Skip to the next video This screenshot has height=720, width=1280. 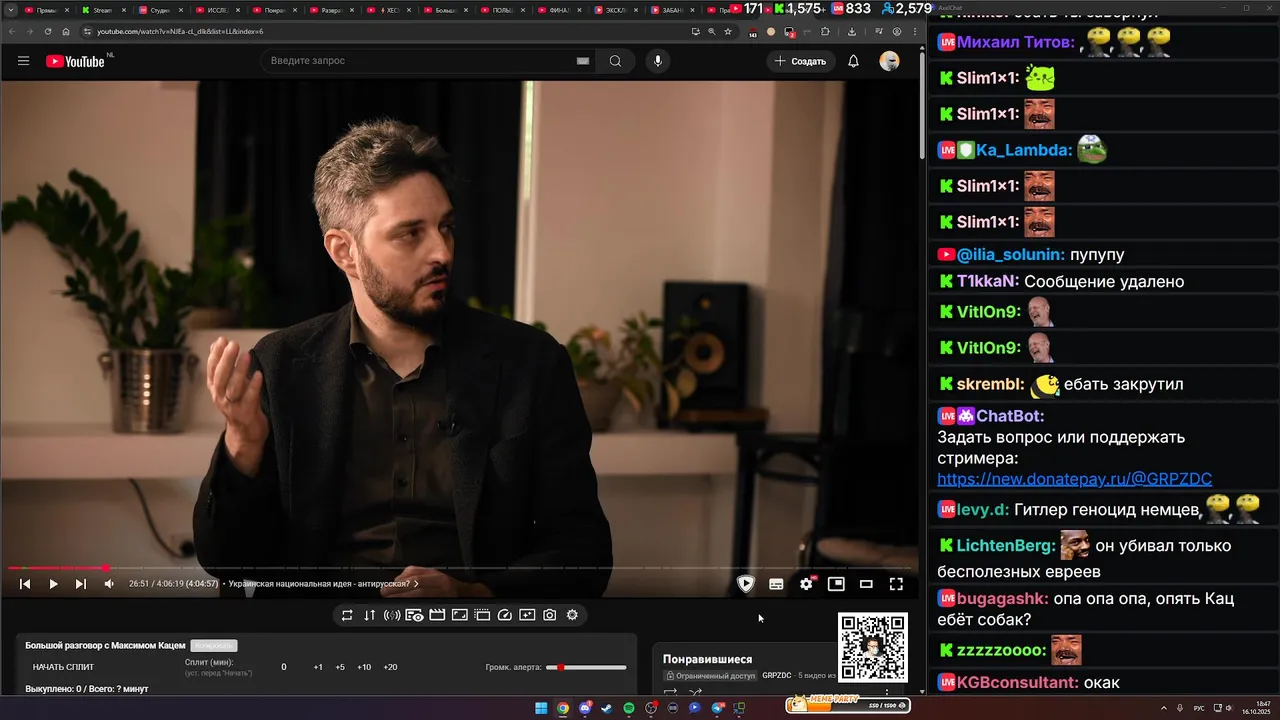pos(81,584)
